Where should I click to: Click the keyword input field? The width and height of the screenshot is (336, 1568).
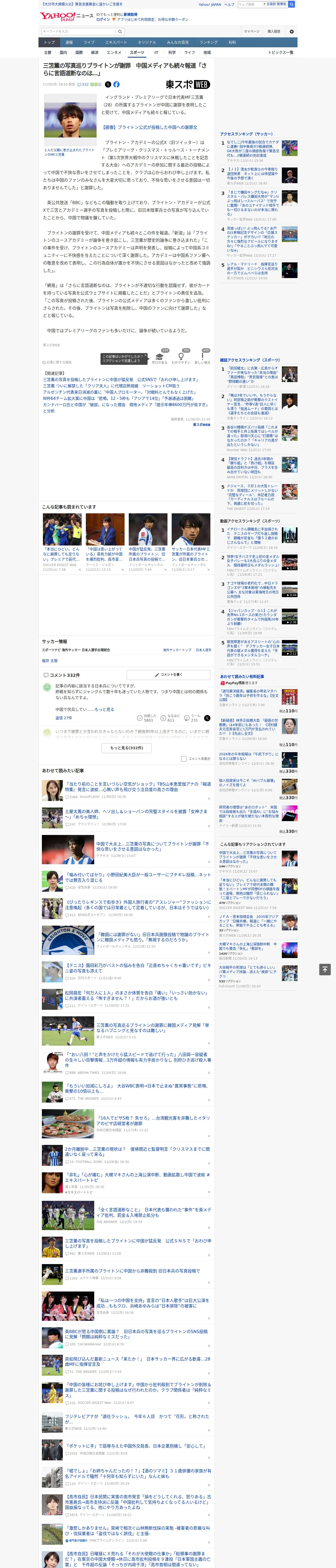(x=79, y=31)
